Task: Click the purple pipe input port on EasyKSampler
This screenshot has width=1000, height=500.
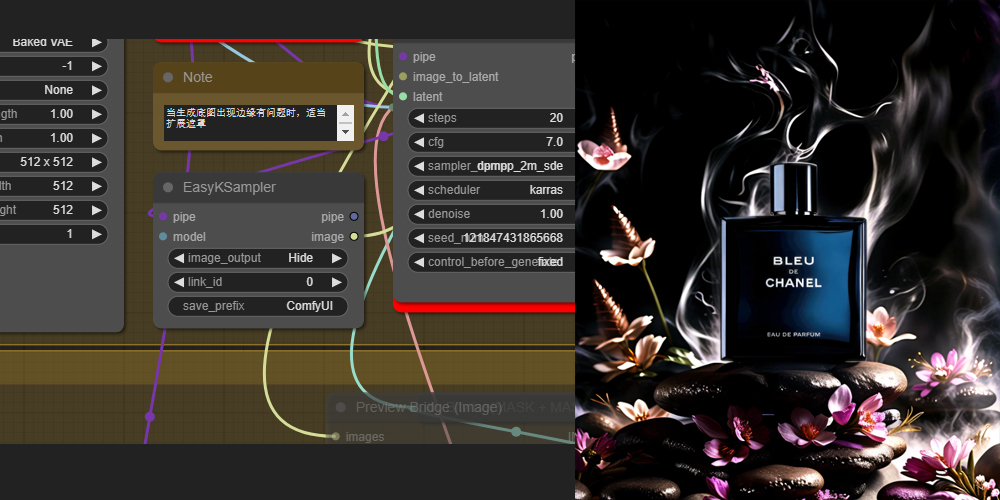Action: coord(163,217)
